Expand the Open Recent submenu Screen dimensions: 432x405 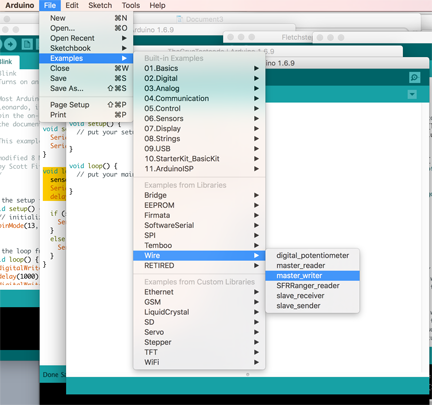[x=86, y=38]
